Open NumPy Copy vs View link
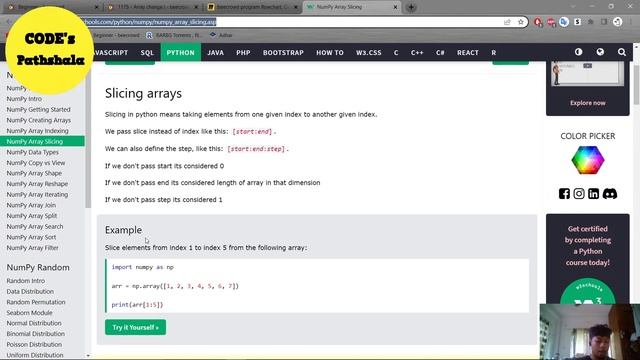 [36, 162]
